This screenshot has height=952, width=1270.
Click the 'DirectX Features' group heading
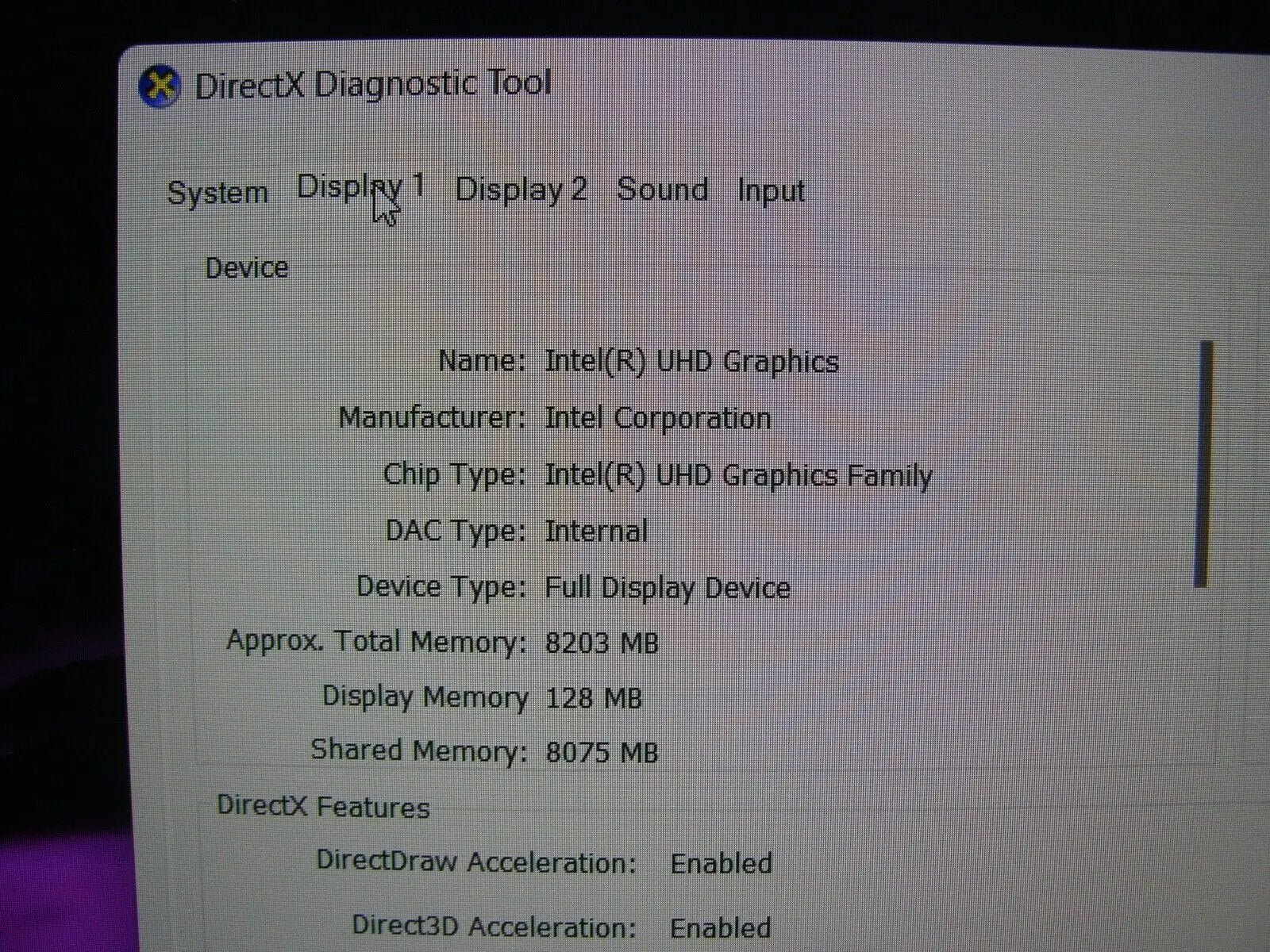coord(323,806)
